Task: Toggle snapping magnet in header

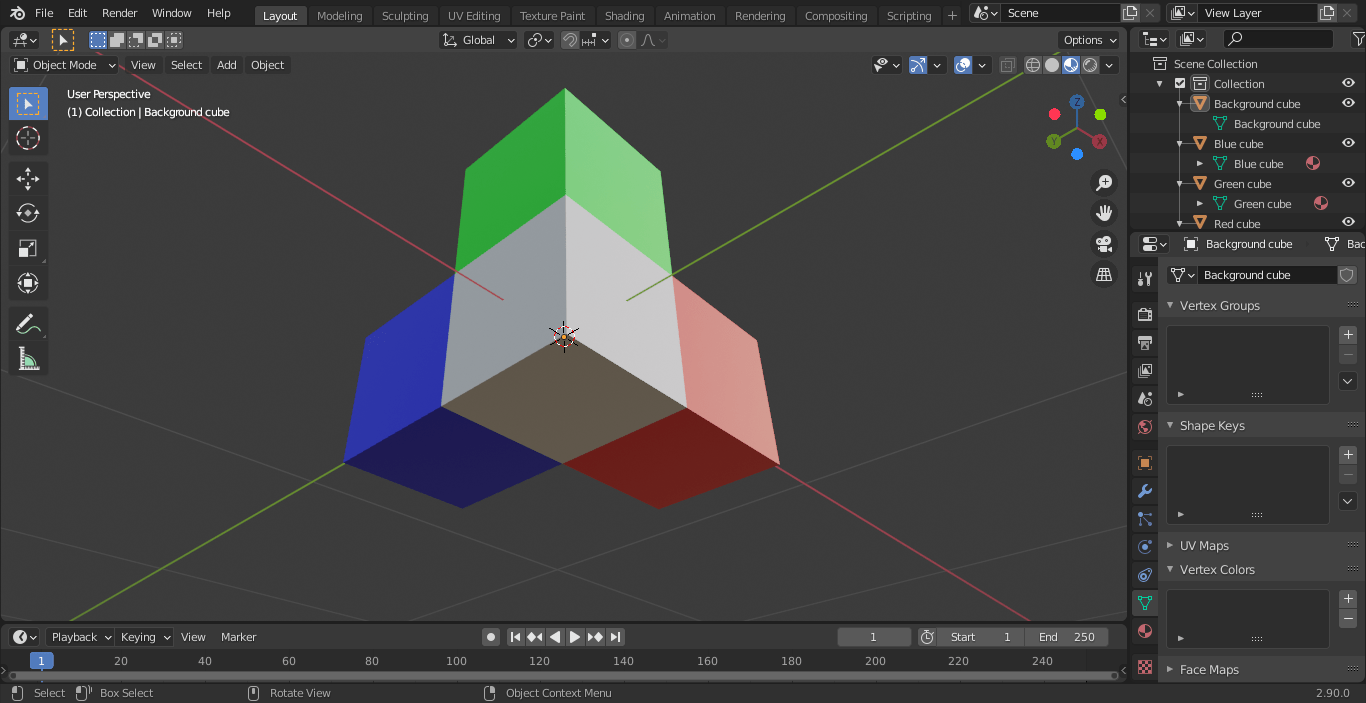Action: pyautogui.click(x=570, y=40)
